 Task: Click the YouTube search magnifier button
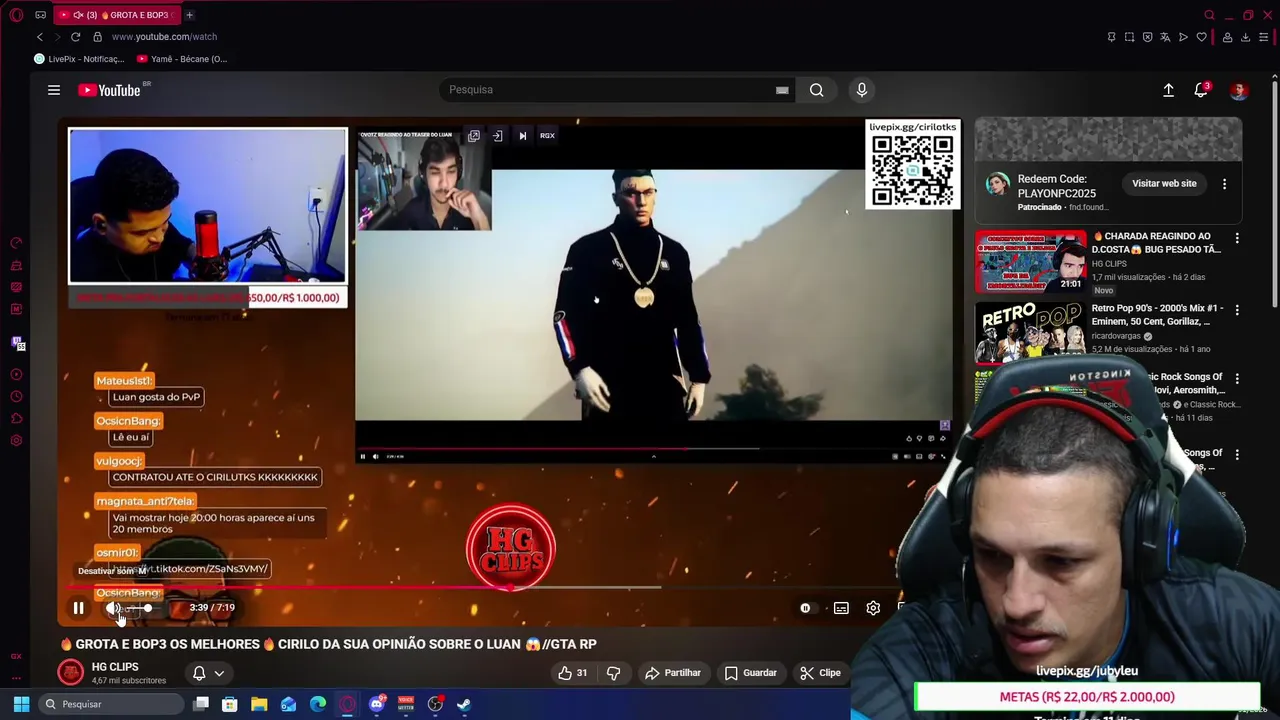pos(817,90)
